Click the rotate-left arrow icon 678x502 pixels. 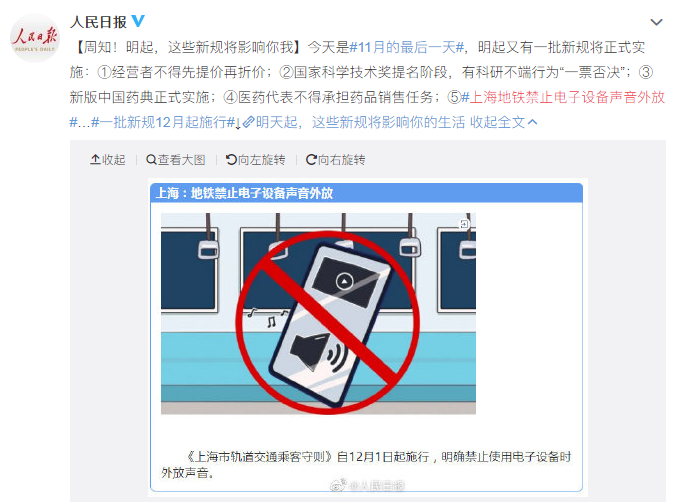click(231, 160)
